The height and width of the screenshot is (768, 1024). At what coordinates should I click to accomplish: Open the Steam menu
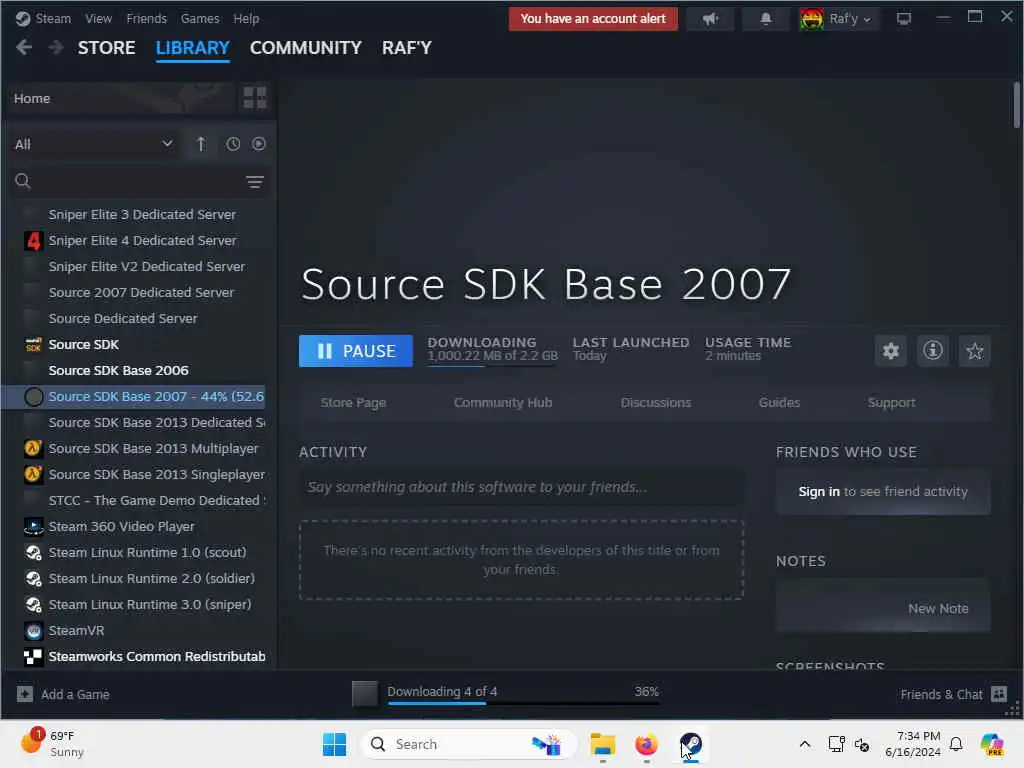[x=53, y=18]
